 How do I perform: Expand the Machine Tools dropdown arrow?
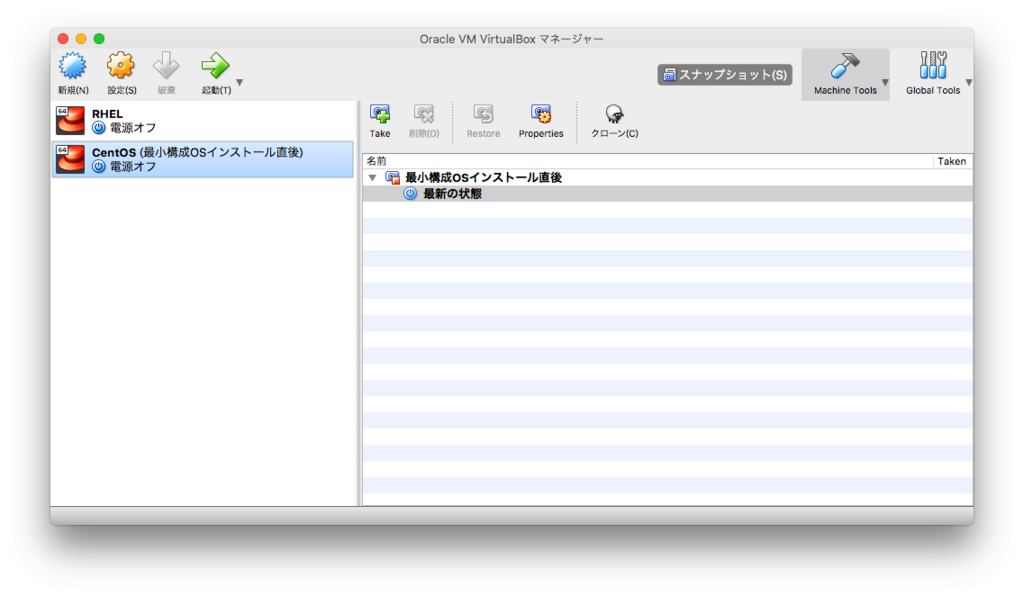pos(885,82)
